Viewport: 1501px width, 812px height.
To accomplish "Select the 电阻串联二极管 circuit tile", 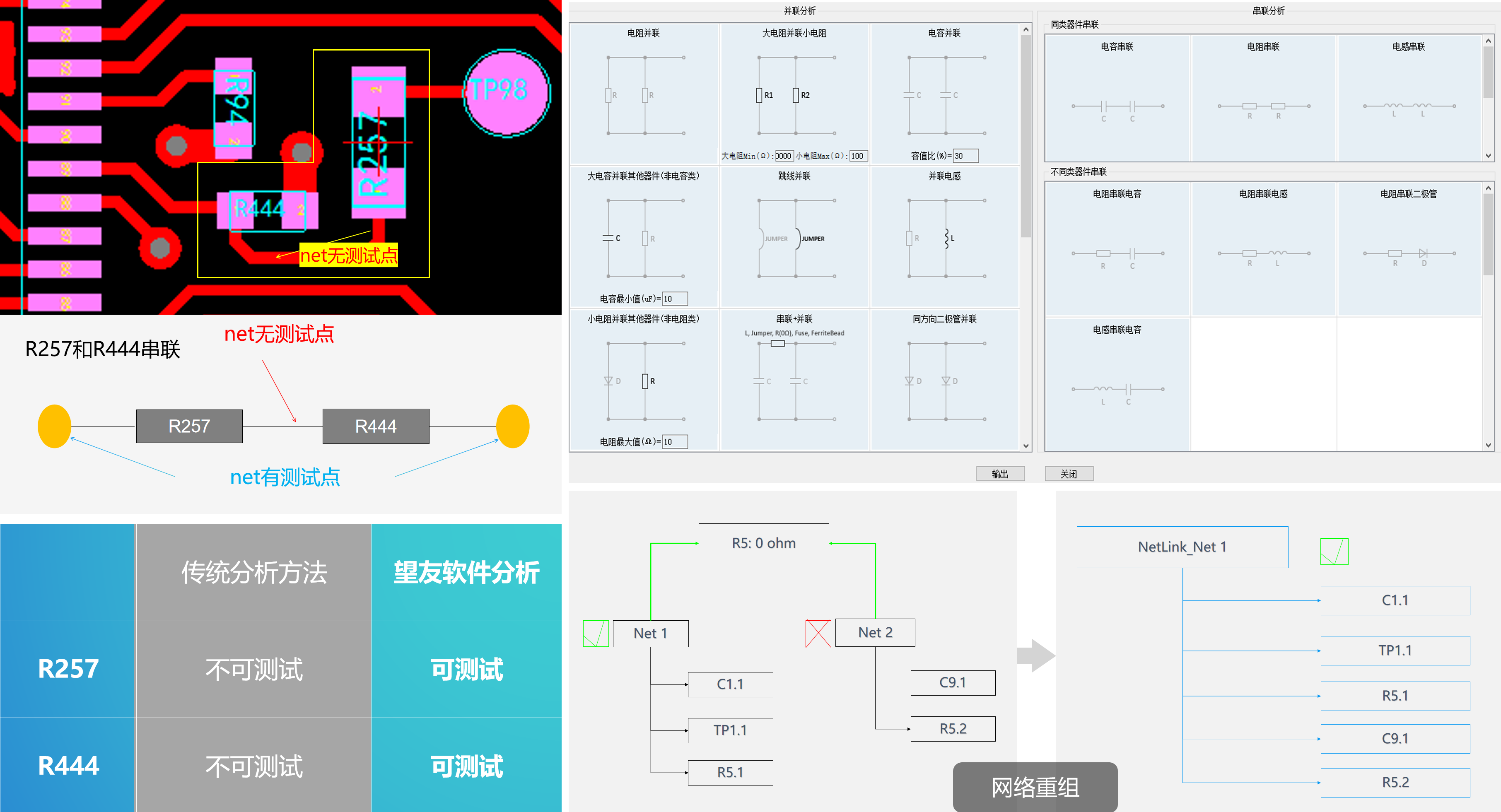I will tap(1409, 249).
